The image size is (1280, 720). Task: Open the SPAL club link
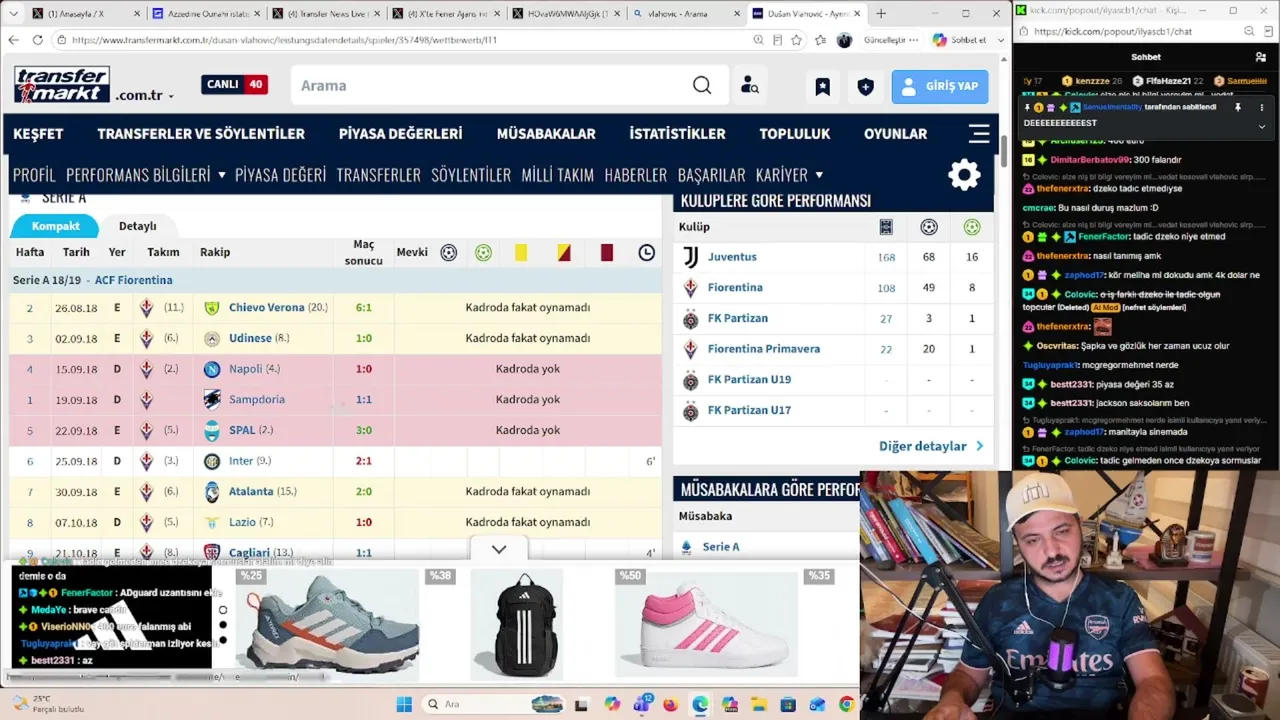242,430
